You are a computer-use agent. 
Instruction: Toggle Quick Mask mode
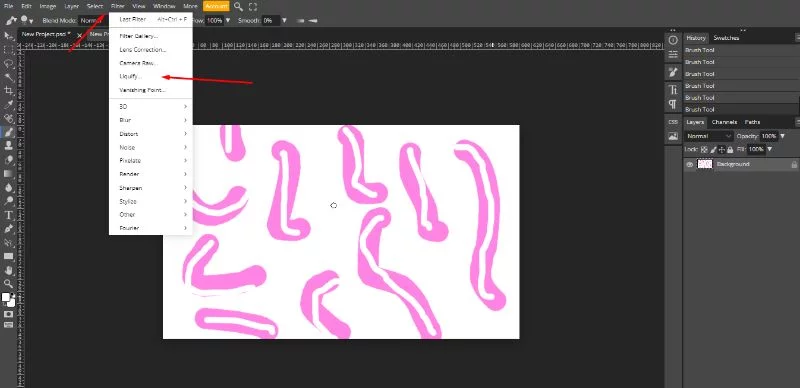point(9,314)
